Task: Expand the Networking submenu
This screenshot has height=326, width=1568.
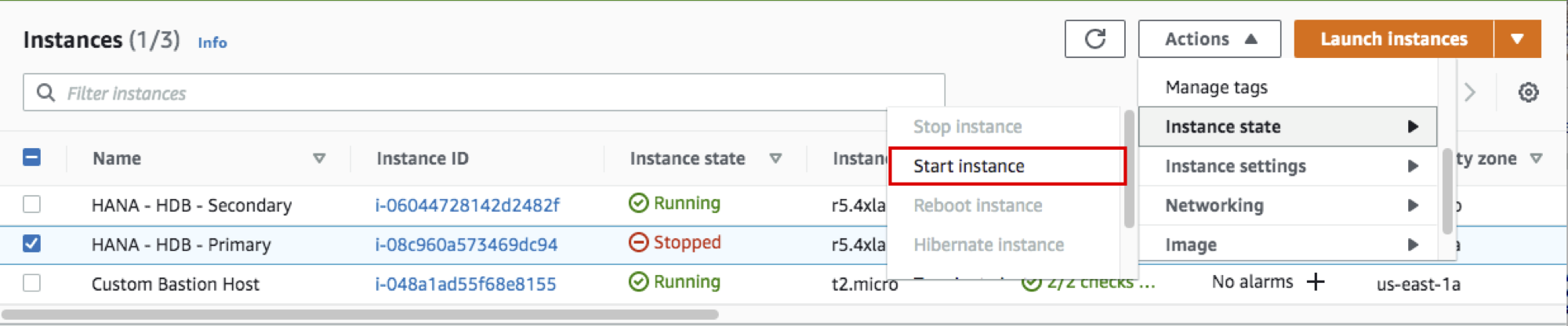Action: (1287, 205)
